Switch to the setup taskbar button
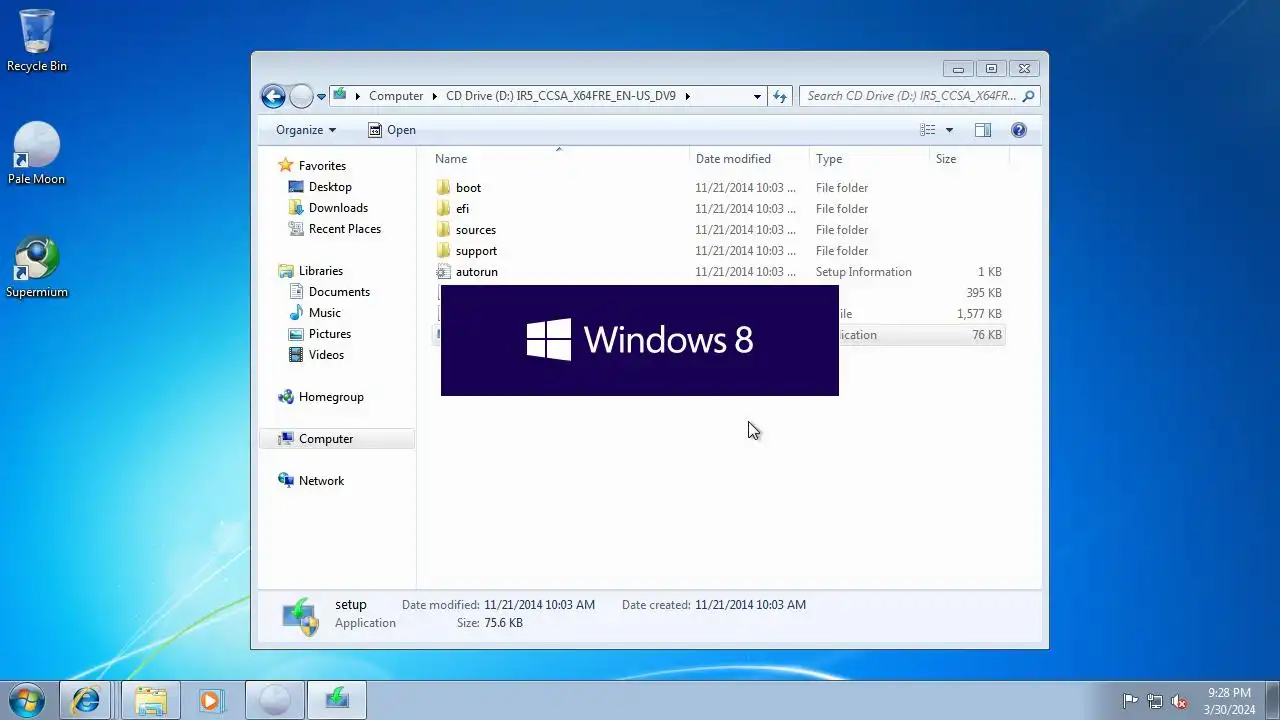 [x=337, y=700]
